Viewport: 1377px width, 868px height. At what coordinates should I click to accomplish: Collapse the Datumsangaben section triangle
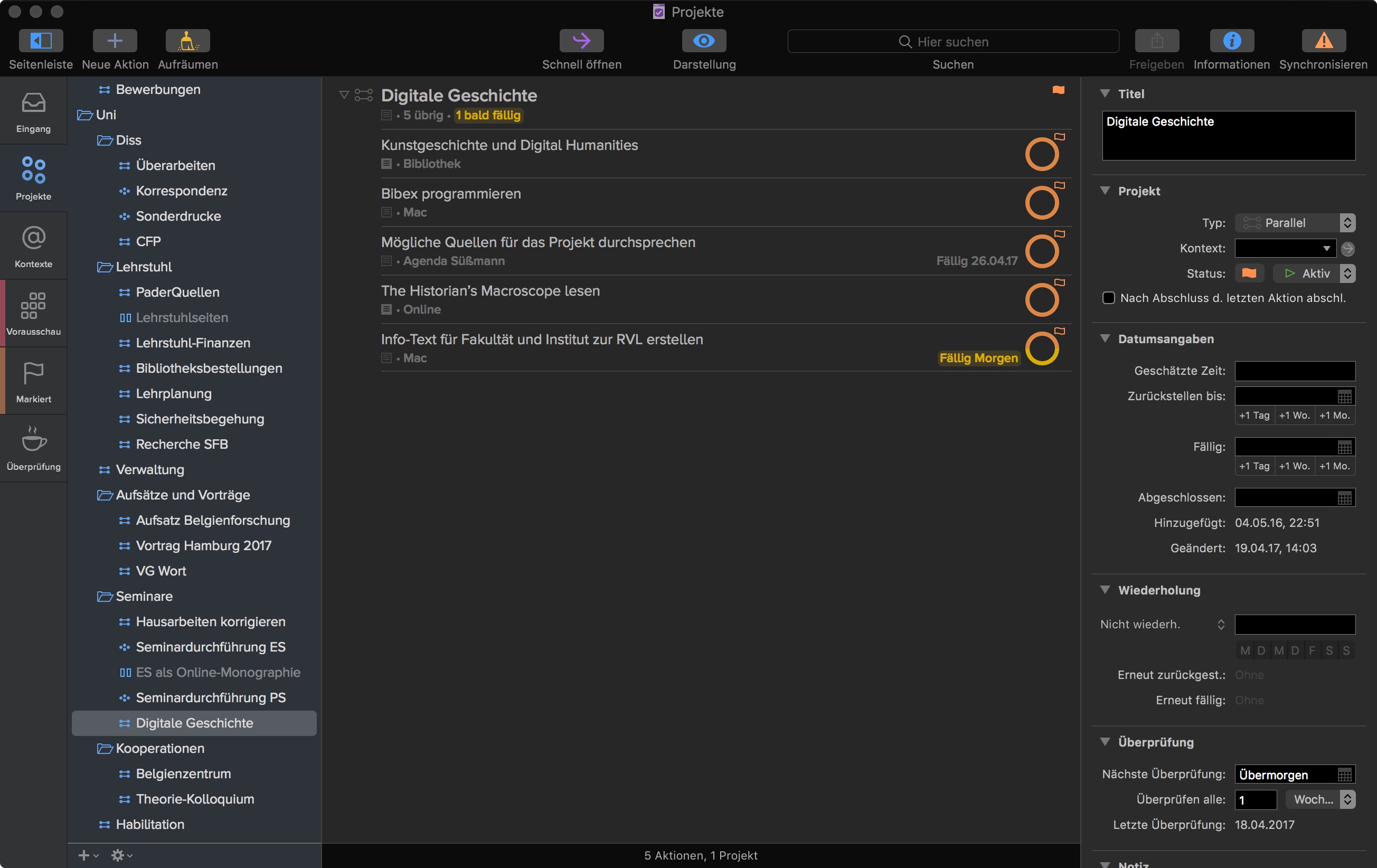pos(1105,338)
